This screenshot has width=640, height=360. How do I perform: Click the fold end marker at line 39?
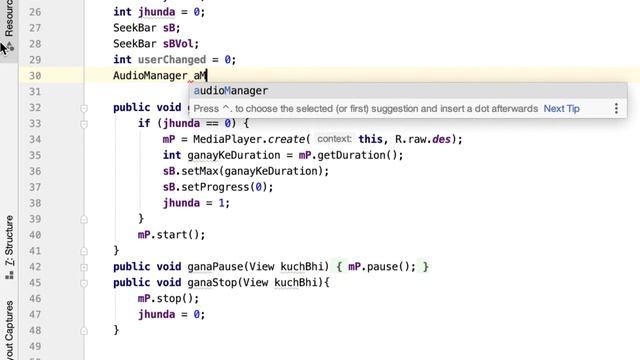coord(84,220)
